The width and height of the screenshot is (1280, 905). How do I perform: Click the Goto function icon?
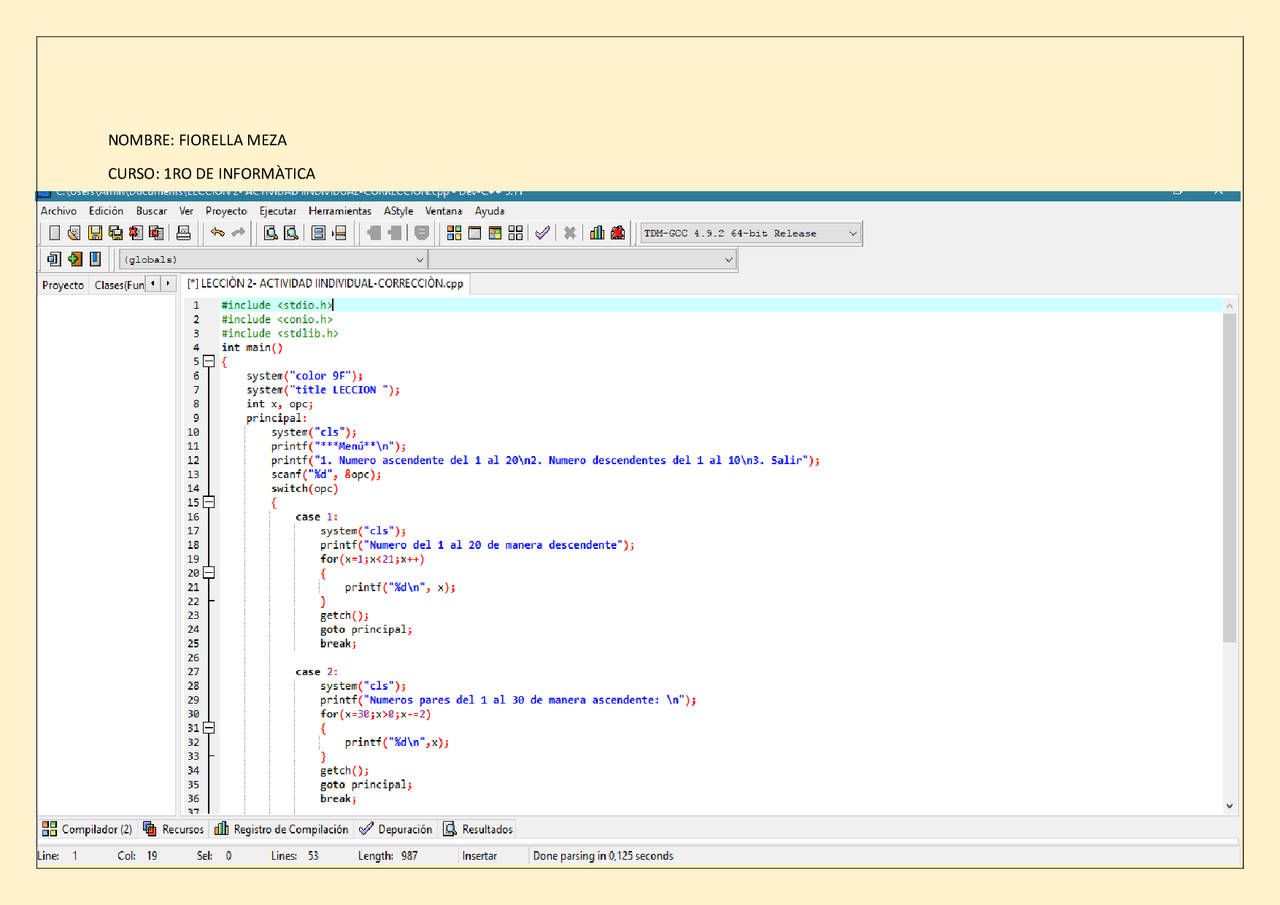[318, 233]
